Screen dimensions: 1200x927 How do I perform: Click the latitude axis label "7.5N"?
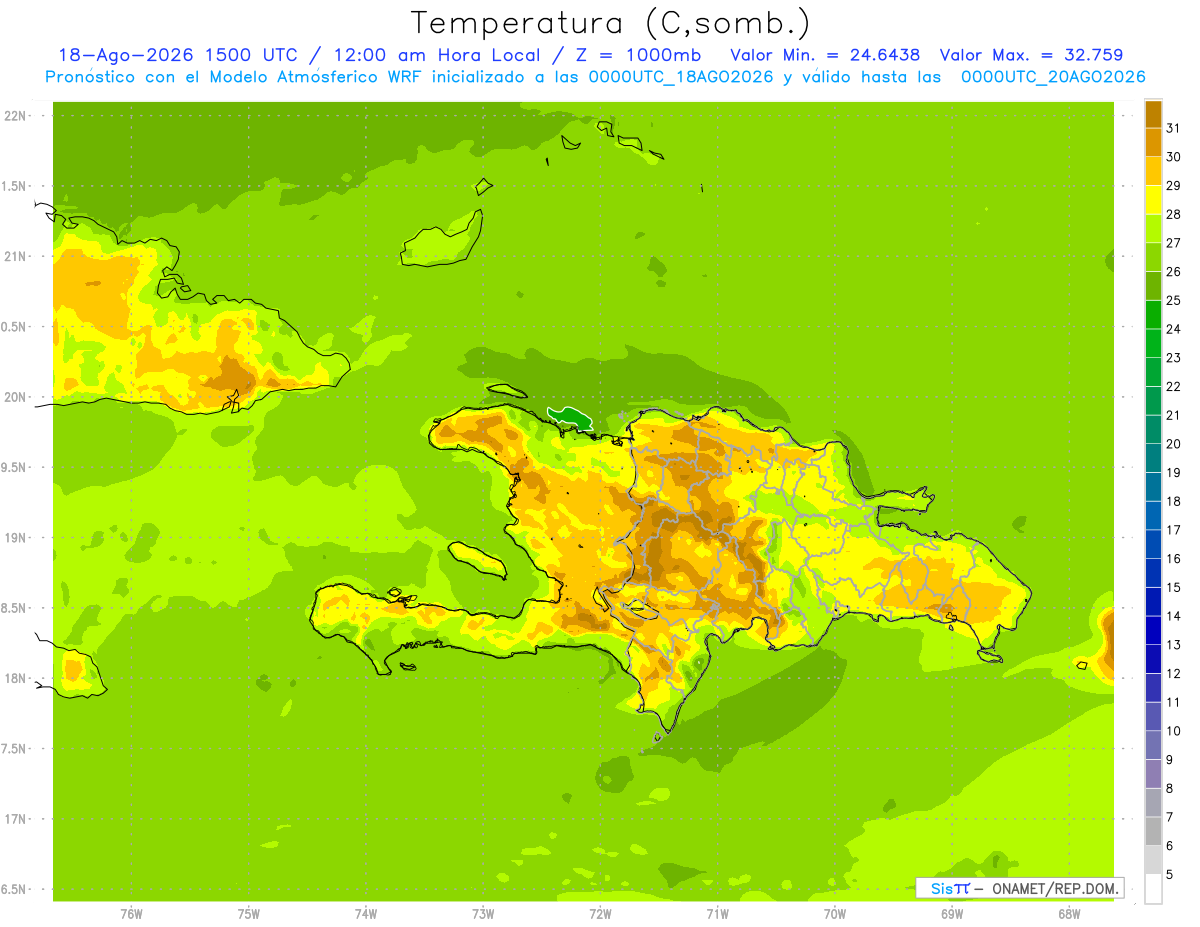(x=15, y=748)
